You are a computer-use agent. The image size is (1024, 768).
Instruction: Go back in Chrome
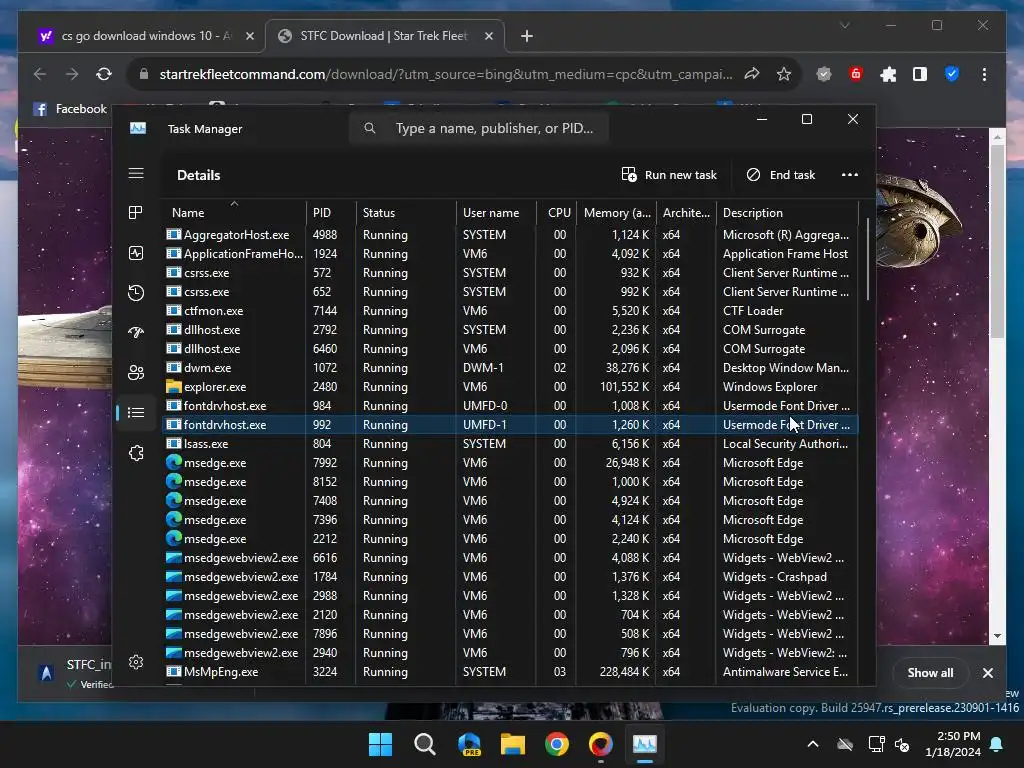coord(40,74)
